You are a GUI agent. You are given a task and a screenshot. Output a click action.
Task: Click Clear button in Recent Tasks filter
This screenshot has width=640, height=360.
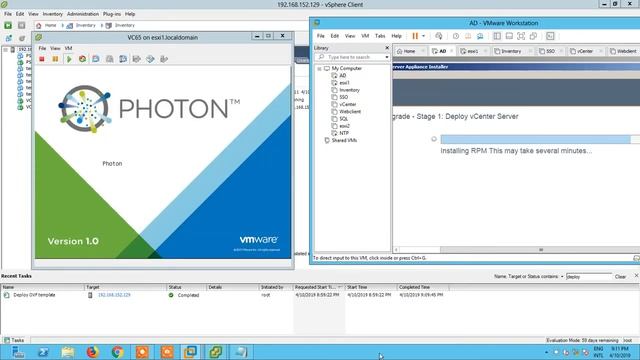coord(620,276)
